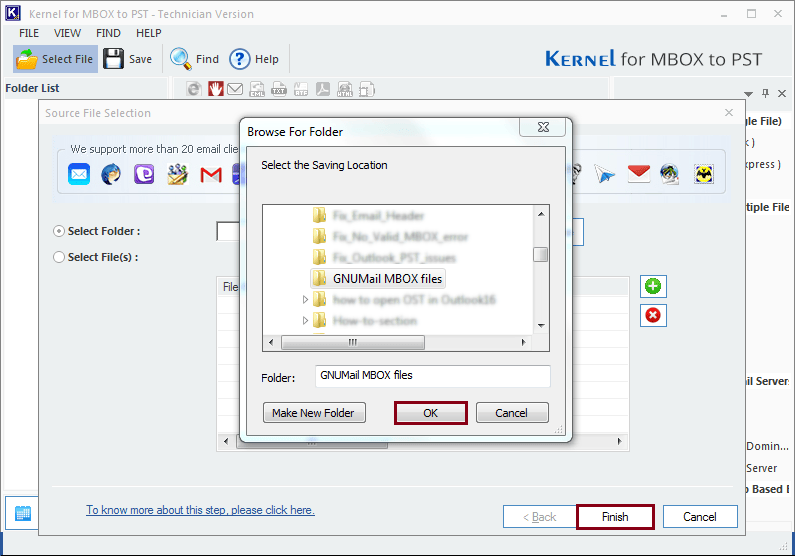Close the Source File Selection dialog
This screenshot has height=556, width=795.
[x=729, y=113]
